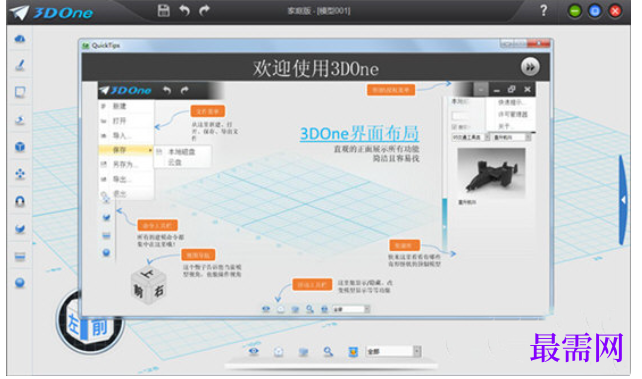Click the 3D One logo in main title bar
This screenshot has width=642, height=379.
[51, 13]
